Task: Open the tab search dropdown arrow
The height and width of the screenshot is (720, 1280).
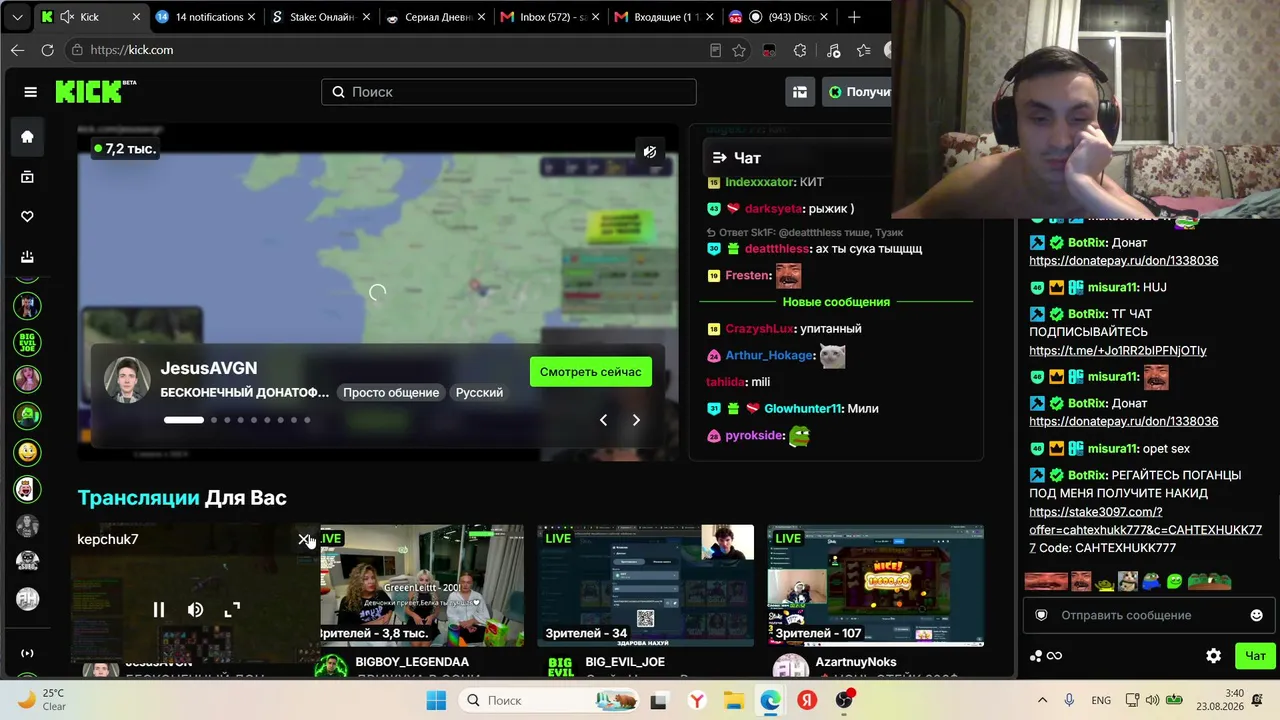Action: pyautogui.click(x=17, y=17)
